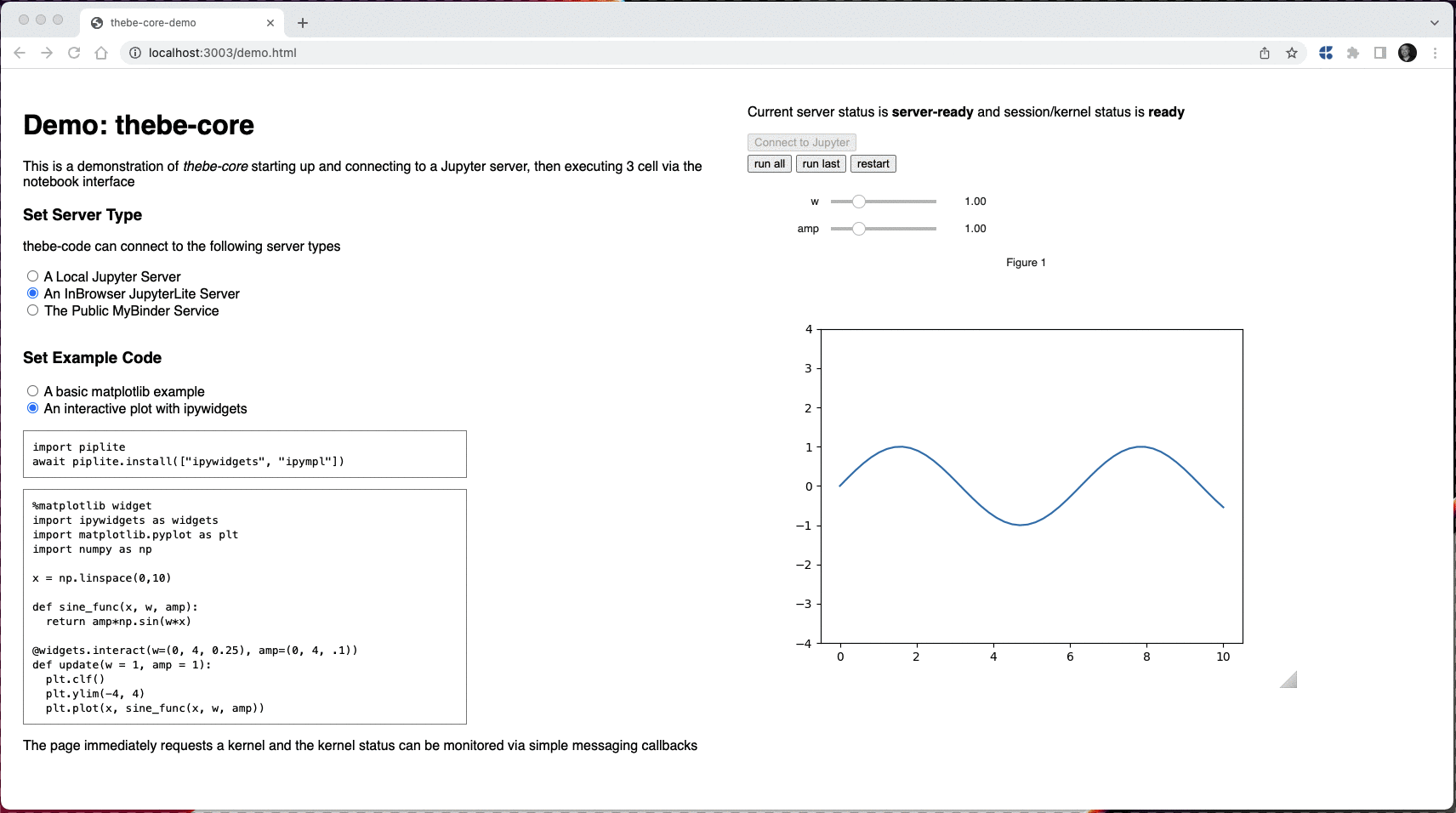Viewport: 1456px width, 813px height.
Task: Choose A basic matplotlib example
Action: (32, 391)
